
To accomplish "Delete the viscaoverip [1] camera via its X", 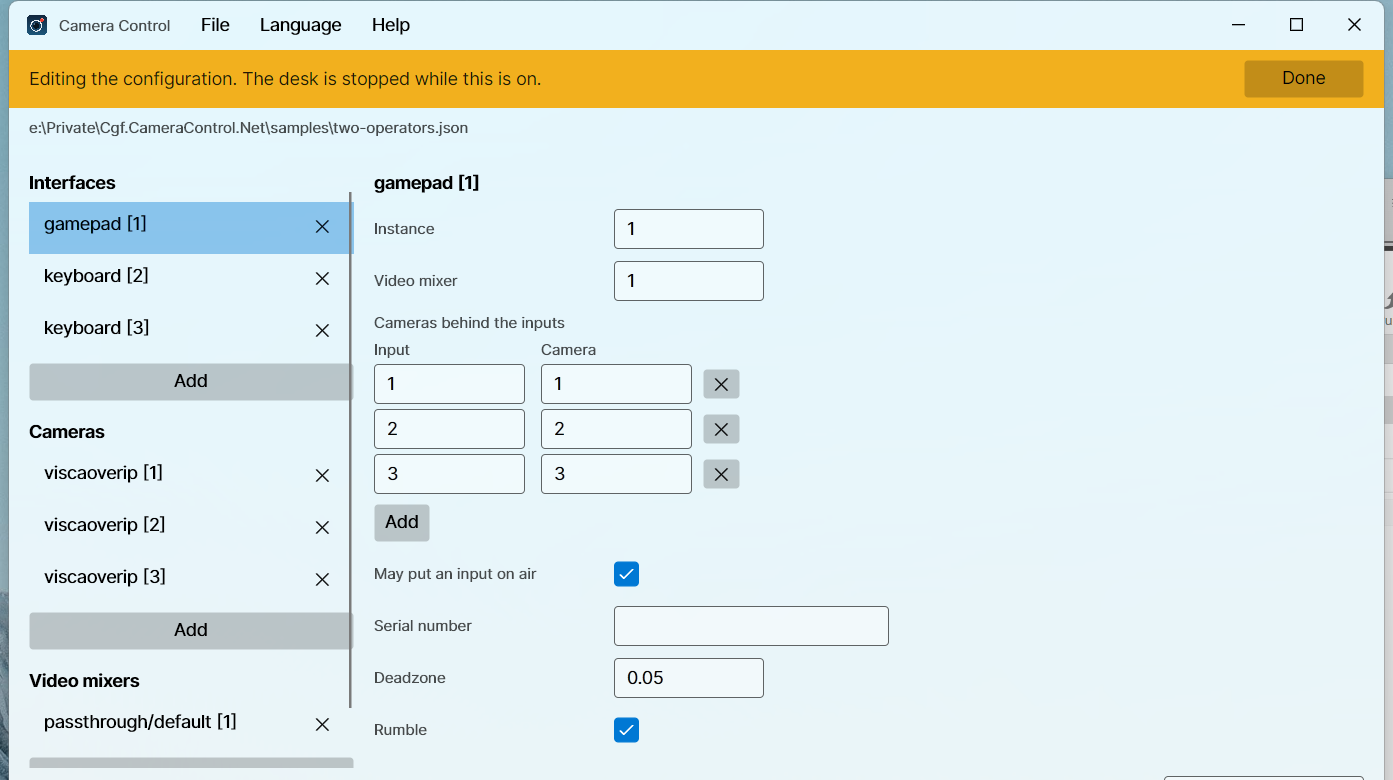I will [x=322, y=476].
